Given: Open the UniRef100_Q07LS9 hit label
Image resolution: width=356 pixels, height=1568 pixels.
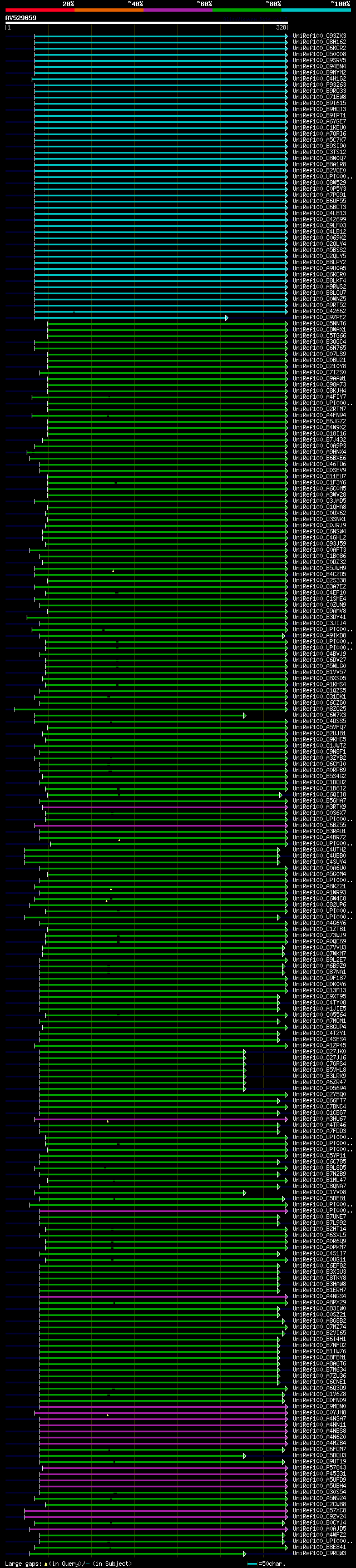Looking at the screenshot, I should [319, 354].
